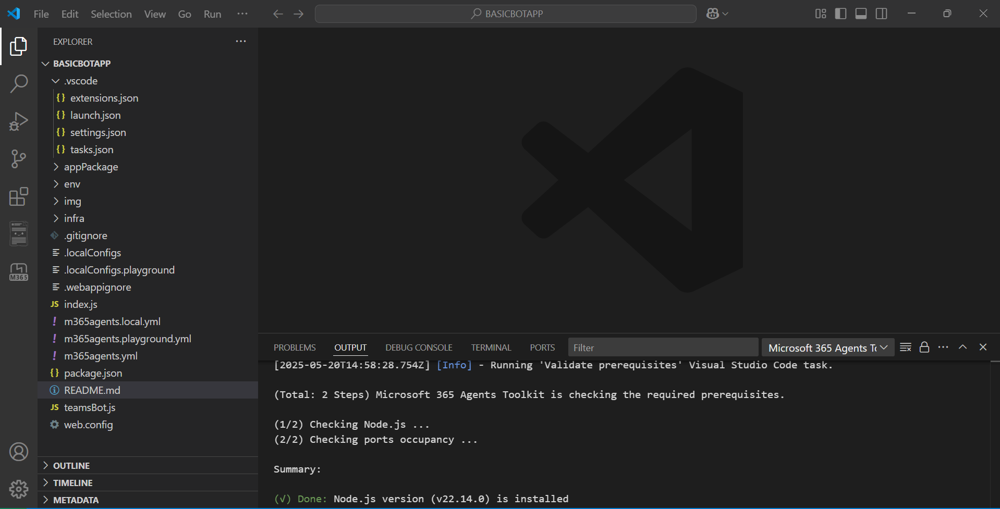Open panel more actions ellipsis
This screenshot has width=1000, height=509.
[x=943, y=347]
